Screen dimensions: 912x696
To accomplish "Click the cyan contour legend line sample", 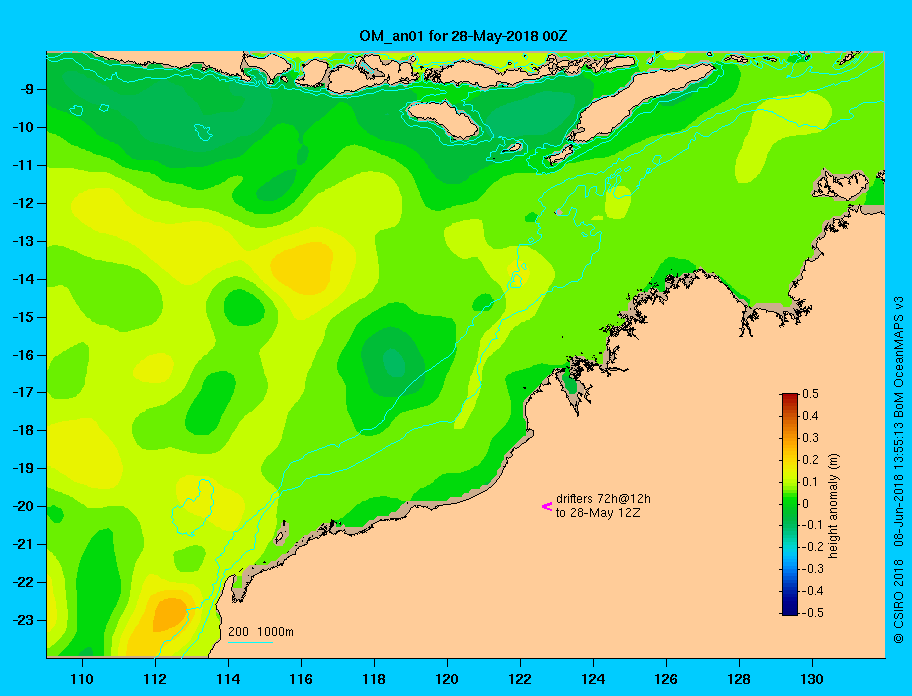I will coord(251,642).
